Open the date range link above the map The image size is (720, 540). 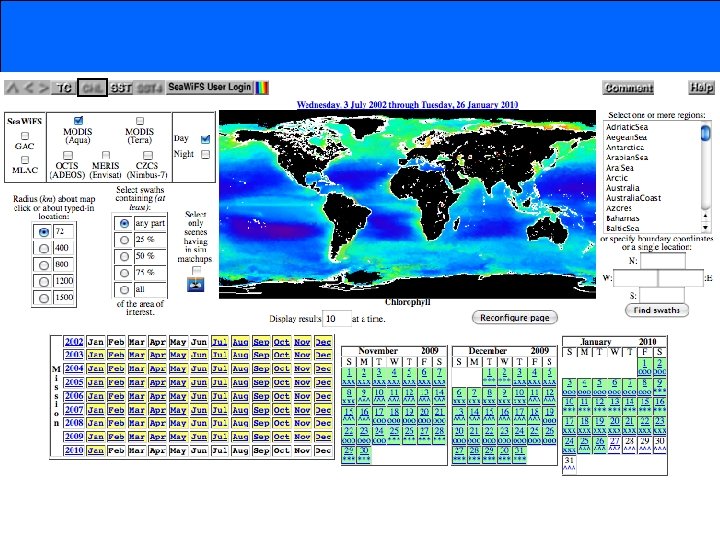tap(407, 105)
